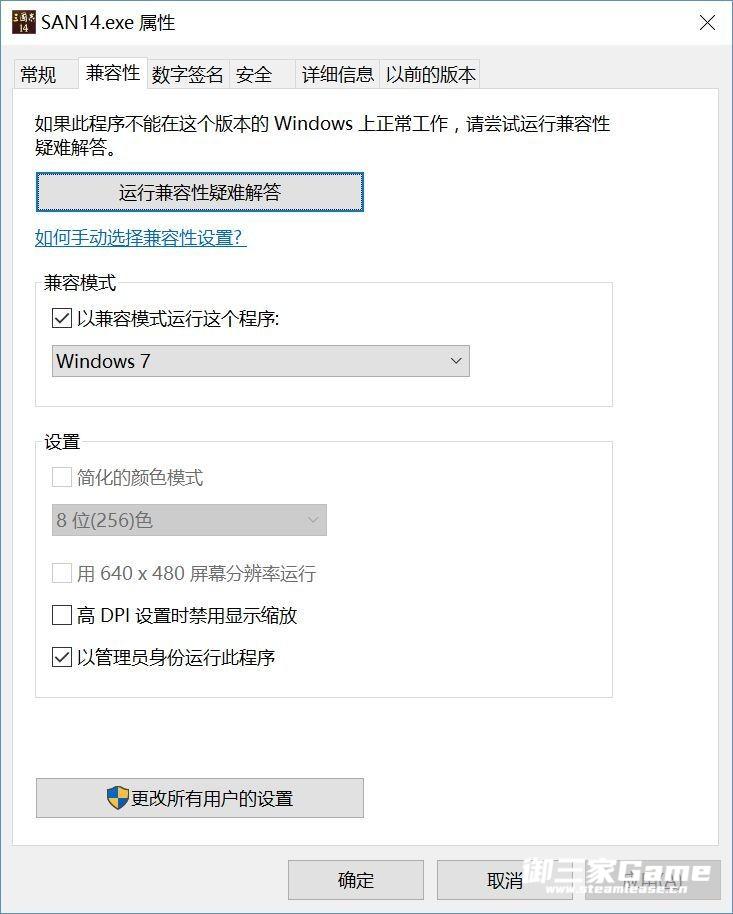733x914 pixels.
Task: Check 用 640 x 480 屏幕分辨率运行 option
Action: coord(62,574)
